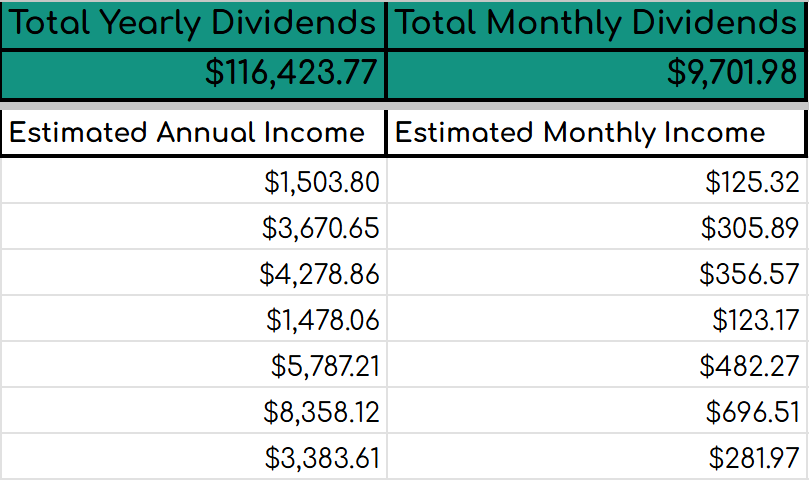Select the cell showing $123.17
Screen dimensions: 809x480
(x=597, y=318)
